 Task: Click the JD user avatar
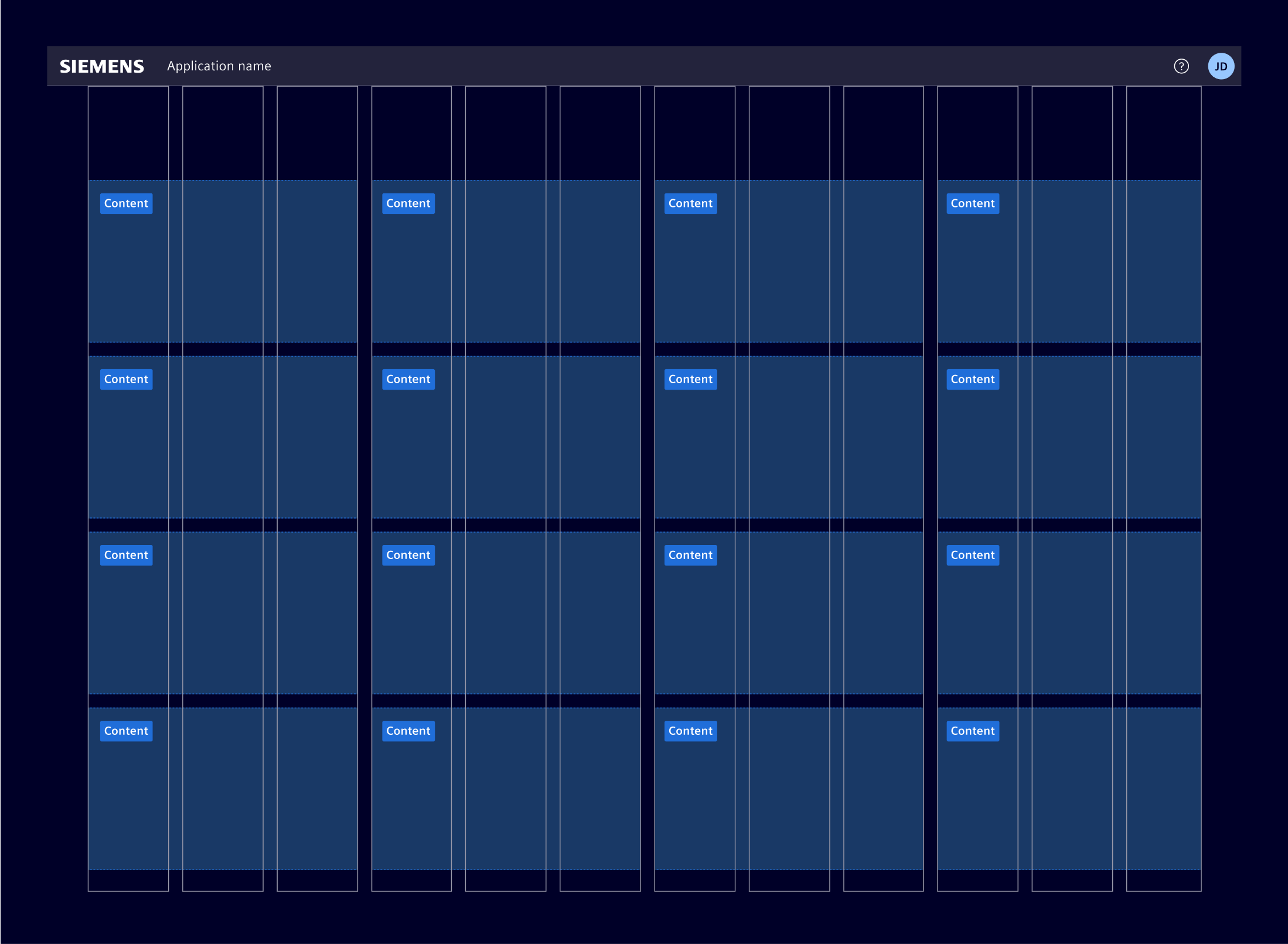1221,66
